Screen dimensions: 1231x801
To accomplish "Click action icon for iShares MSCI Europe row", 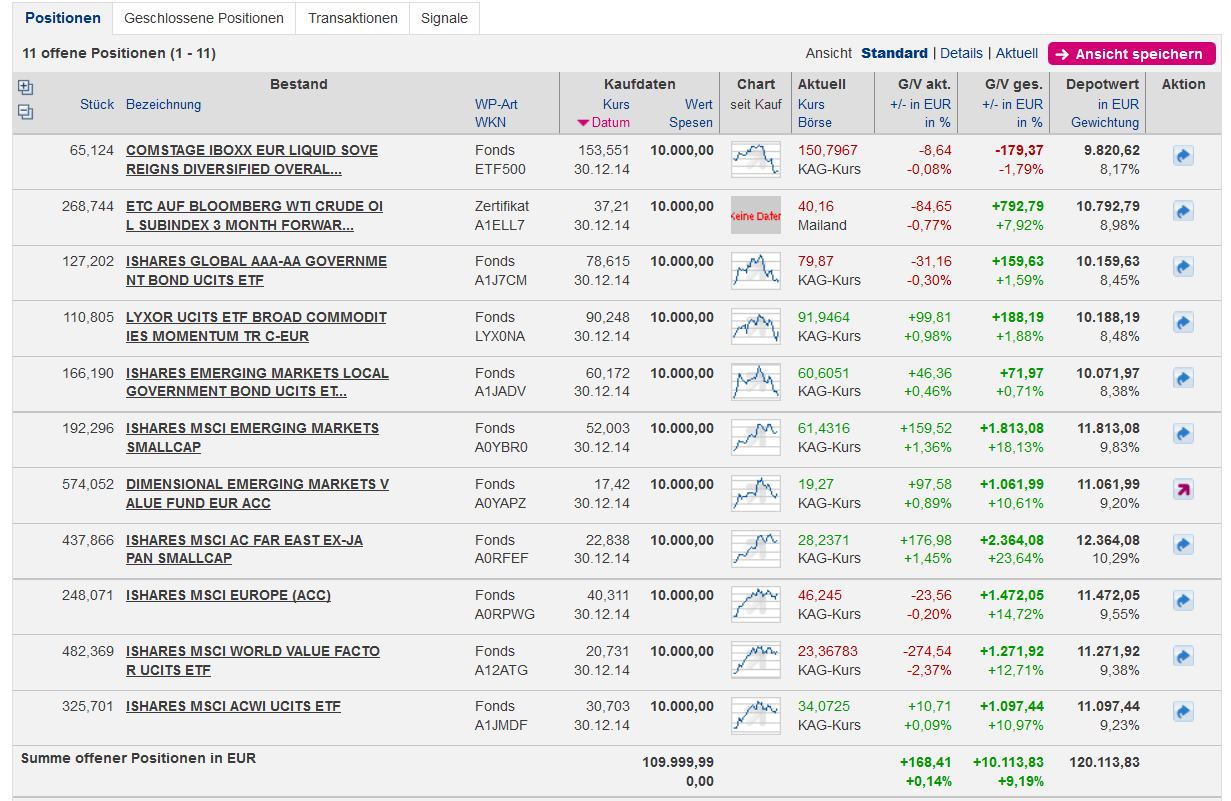I will tap(1183, 601).
